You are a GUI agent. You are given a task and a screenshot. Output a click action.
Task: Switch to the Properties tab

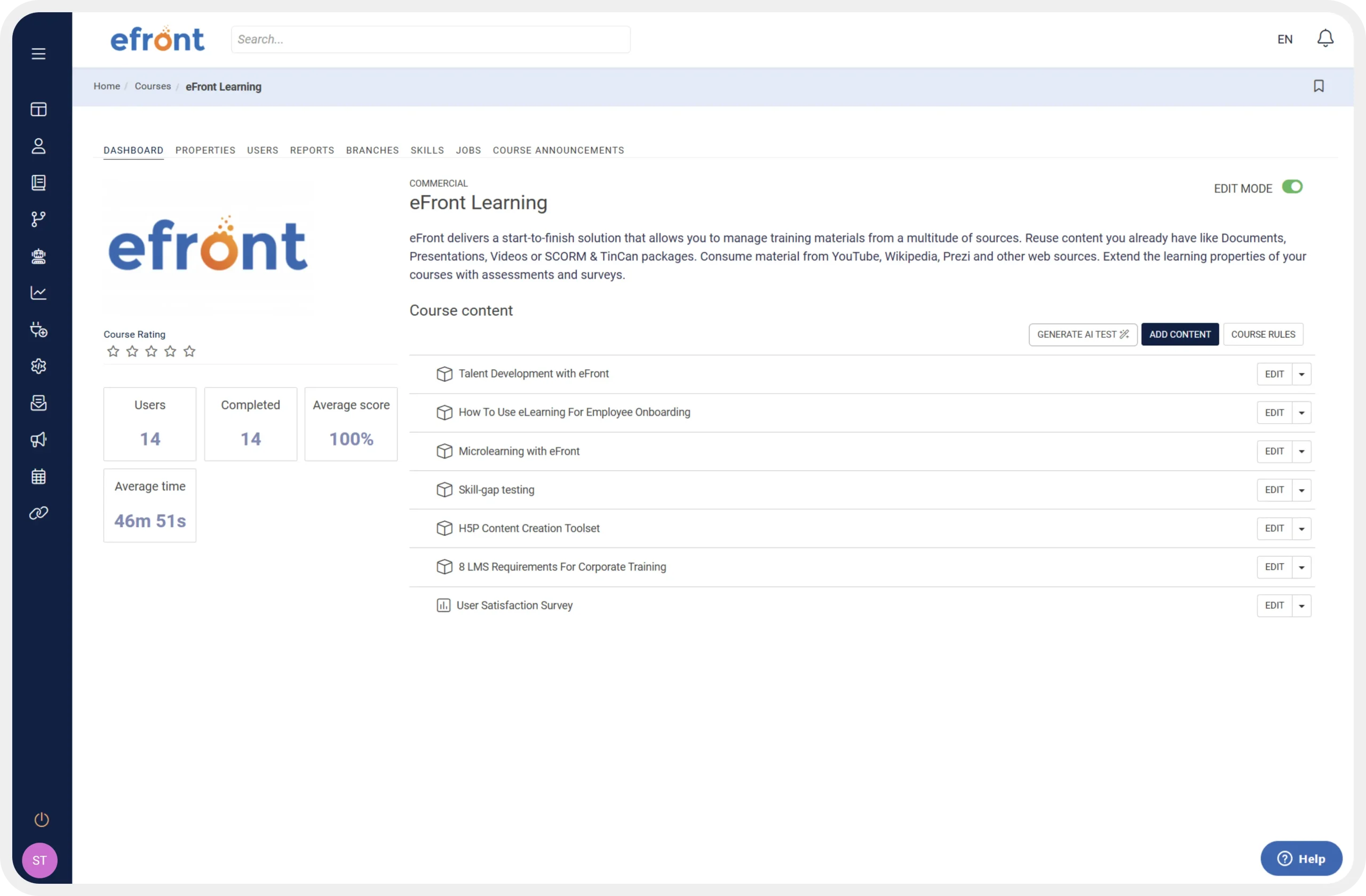[205, 150]
